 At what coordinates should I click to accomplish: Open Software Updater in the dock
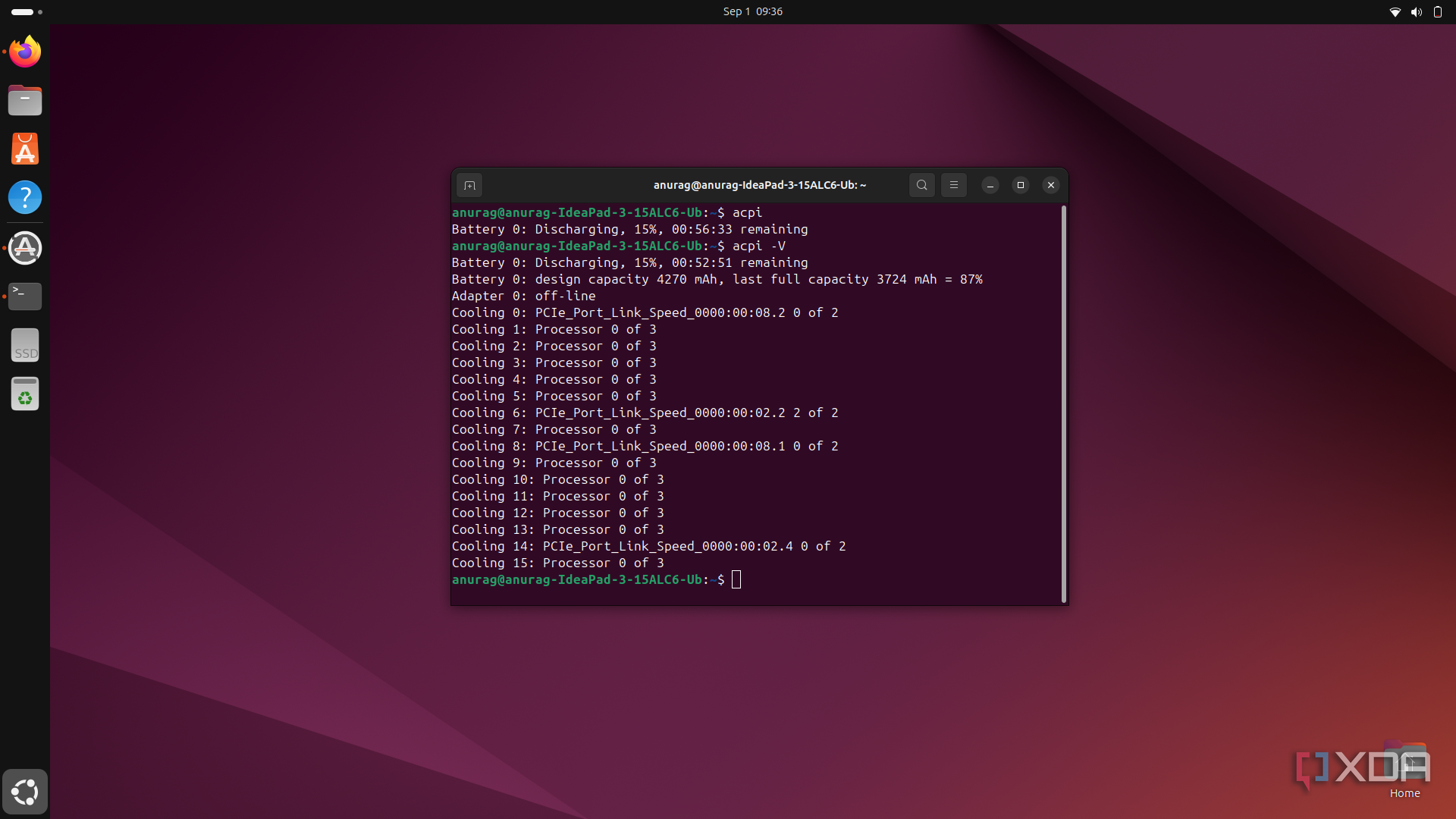pyautogui.click(x=25, y=248)
